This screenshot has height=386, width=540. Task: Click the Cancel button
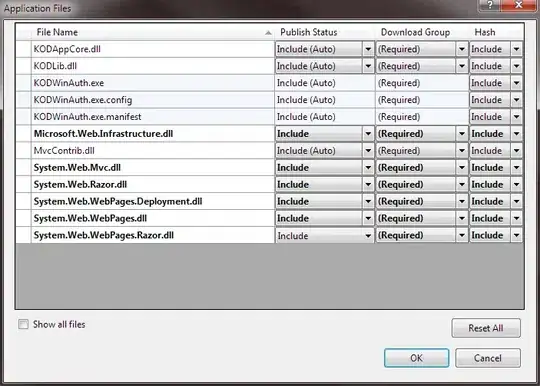[x=488, y=358]
